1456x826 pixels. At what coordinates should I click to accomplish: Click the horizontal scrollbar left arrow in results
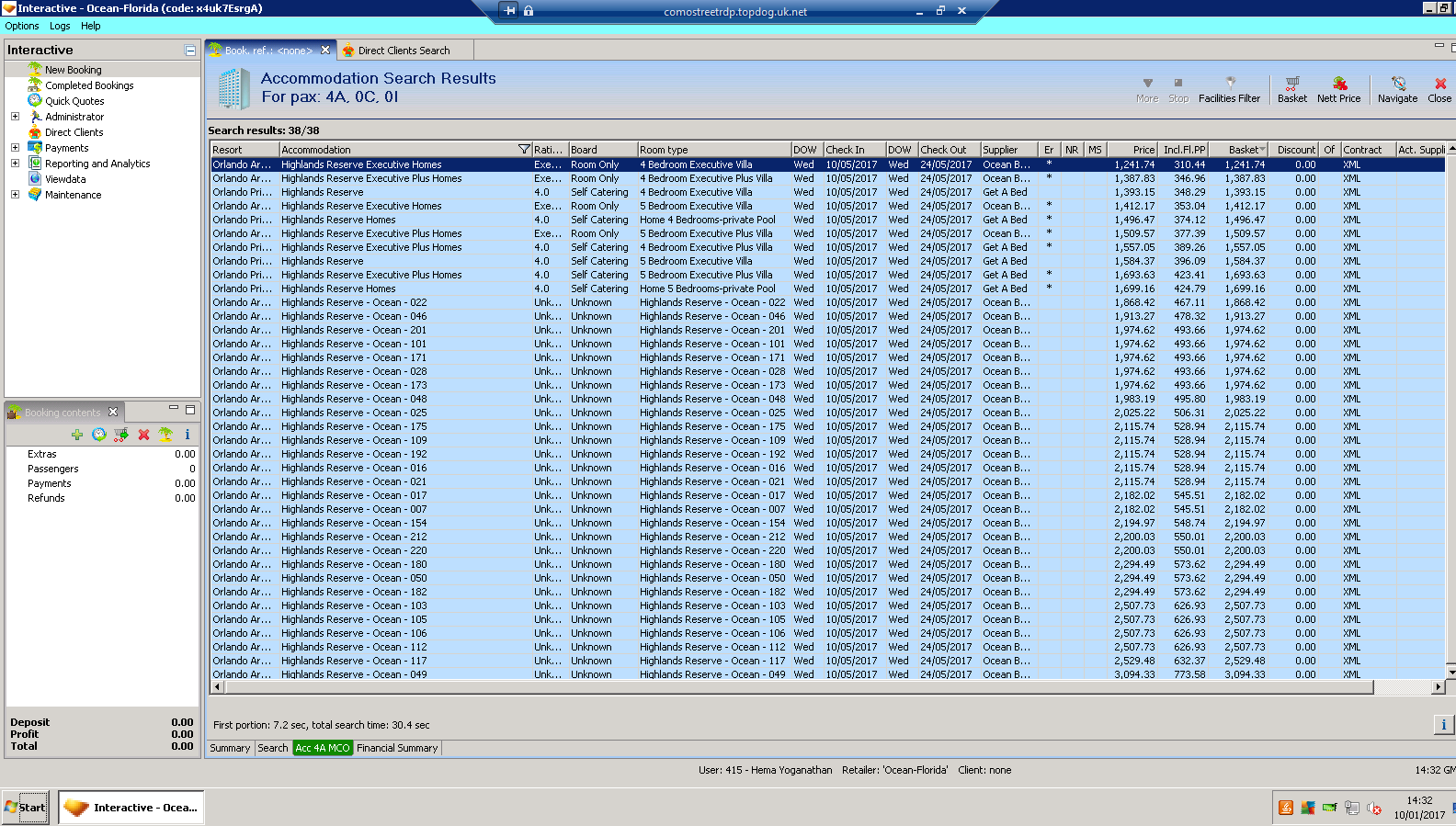[217, 687]
